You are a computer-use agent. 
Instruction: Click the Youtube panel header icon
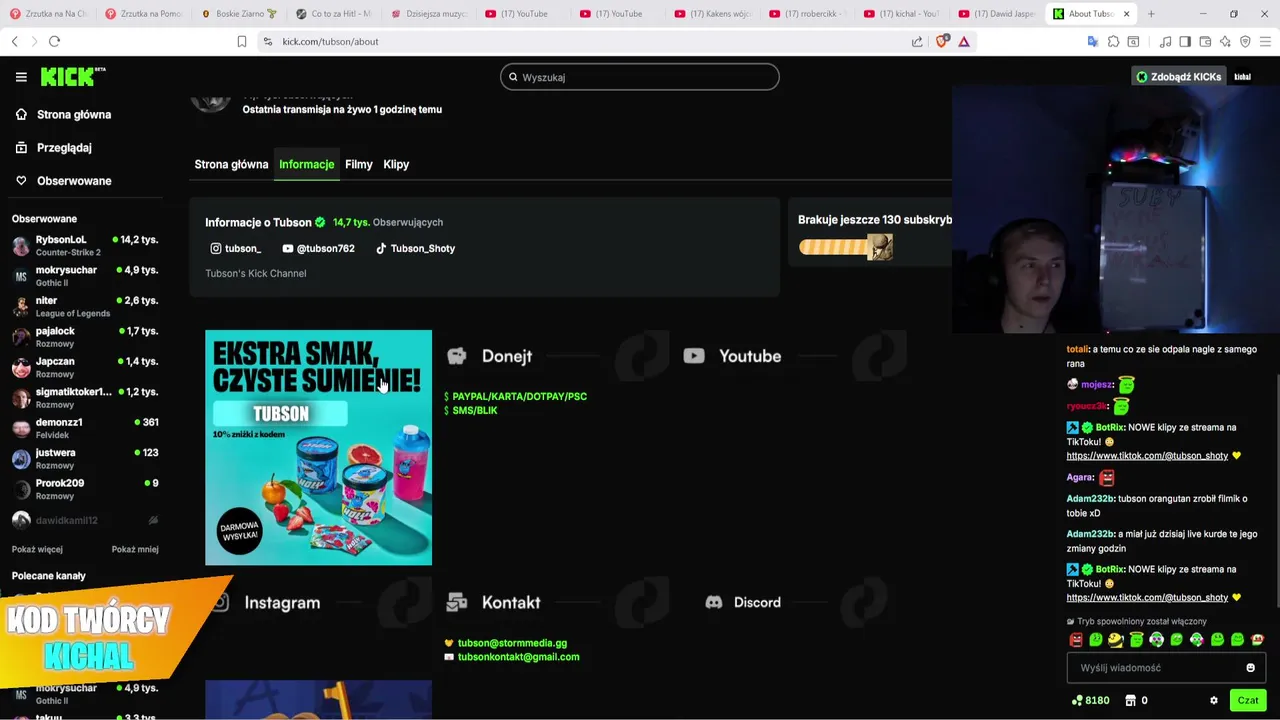[x=694, y=356]
